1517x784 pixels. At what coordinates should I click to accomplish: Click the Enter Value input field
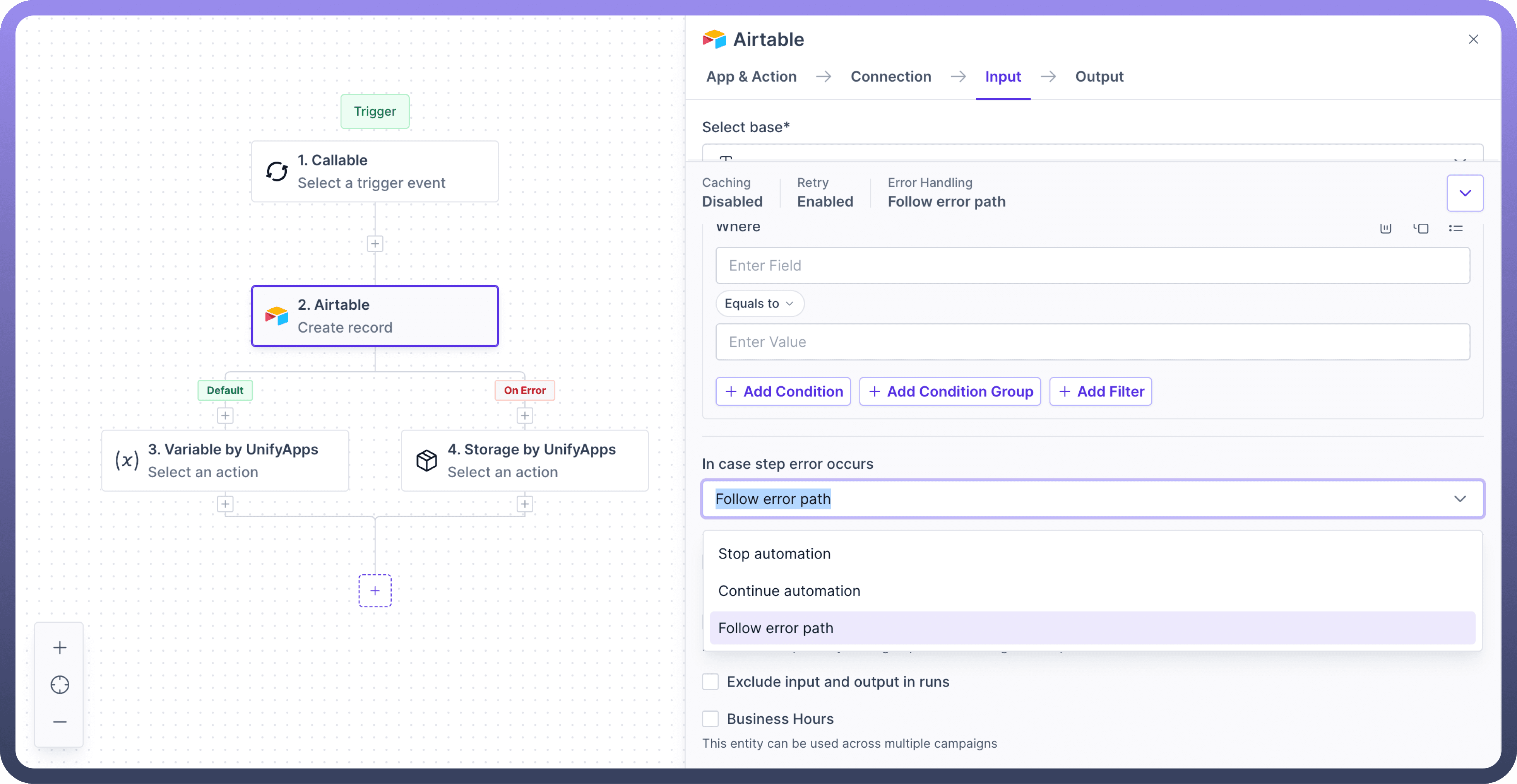(x=1092, y=342)
